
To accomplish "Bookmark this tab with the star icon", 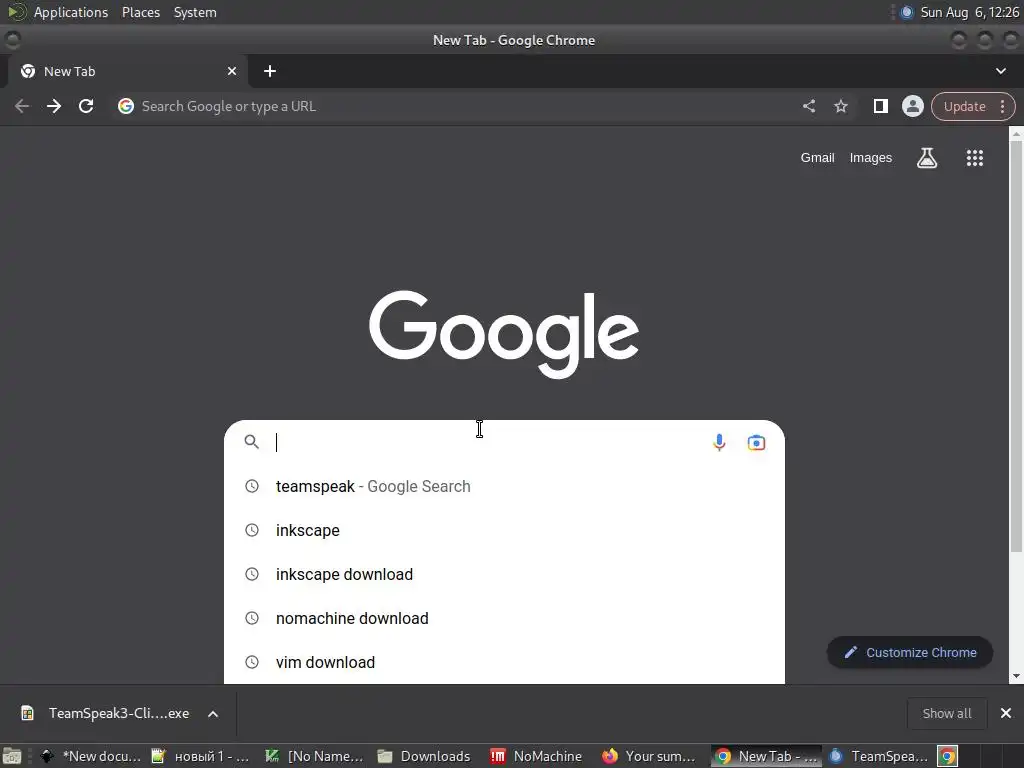I will click(841, 106).
